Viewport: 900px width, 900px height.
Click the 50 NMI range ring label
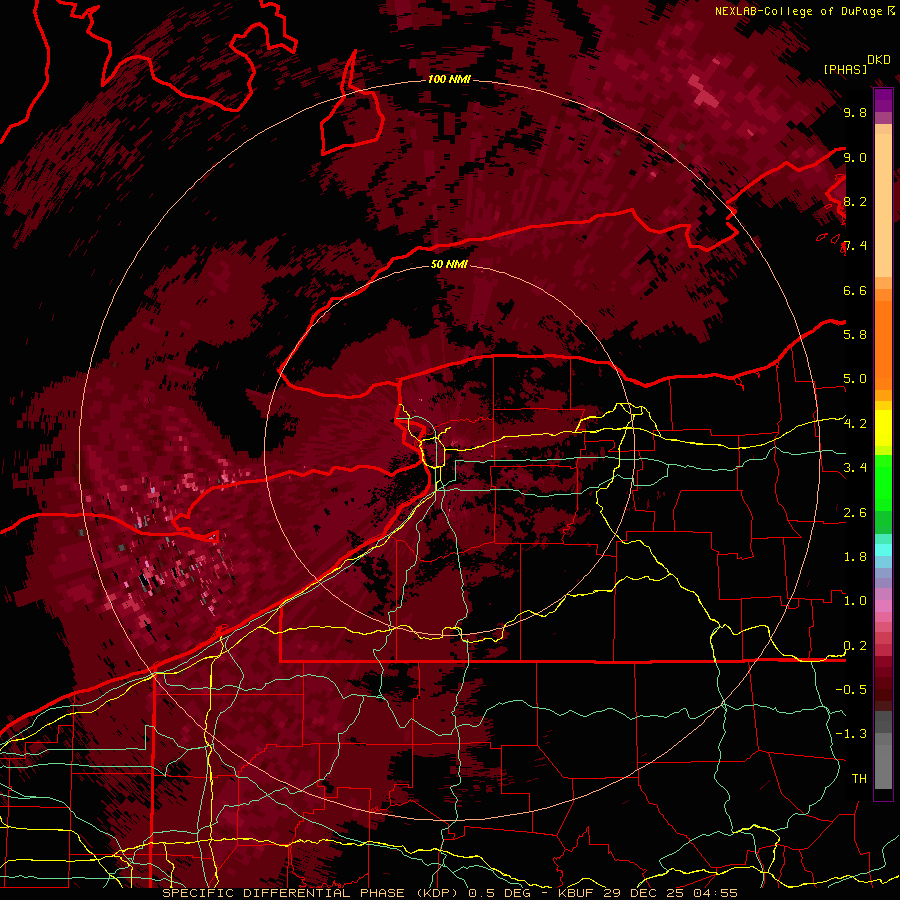coord(449,264)
